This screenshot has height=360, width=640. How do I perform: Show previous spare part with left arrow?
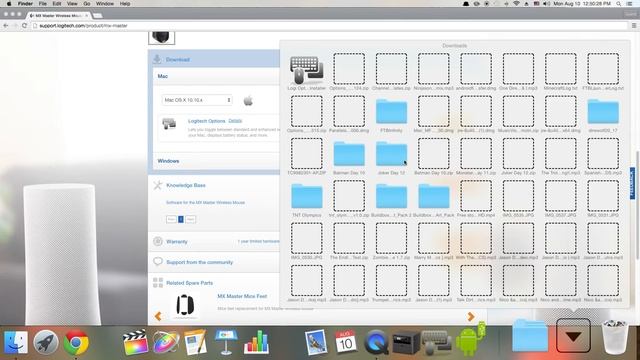[x=158, y=316]
